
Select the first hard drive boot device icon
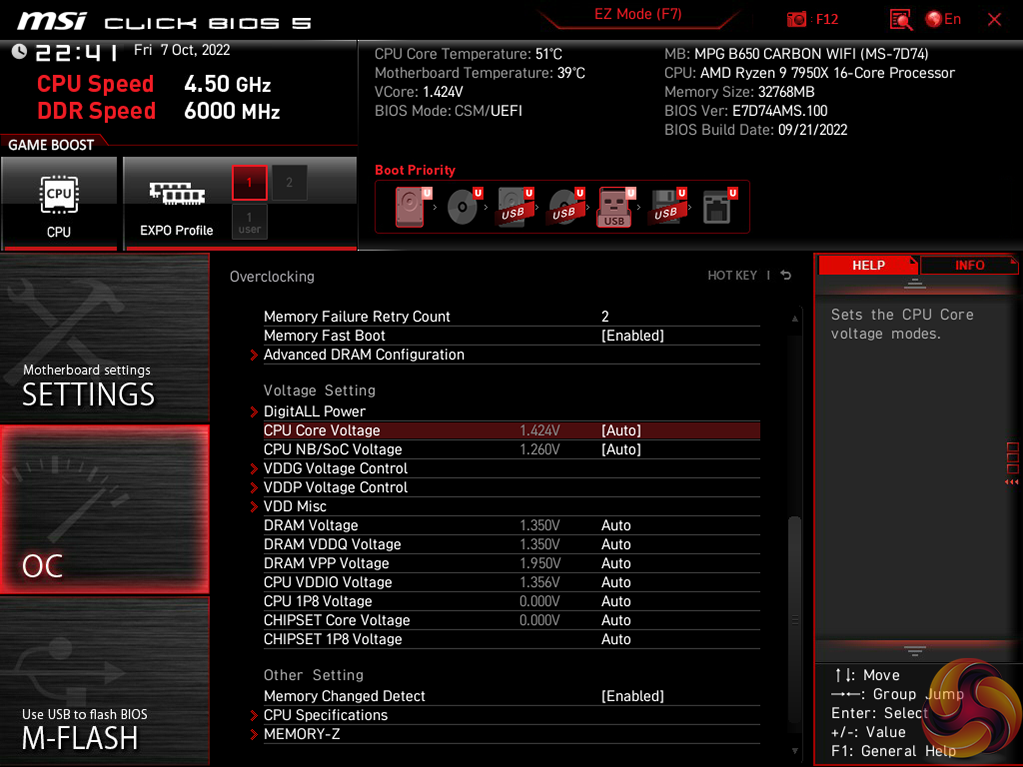[x=410, y=207]
